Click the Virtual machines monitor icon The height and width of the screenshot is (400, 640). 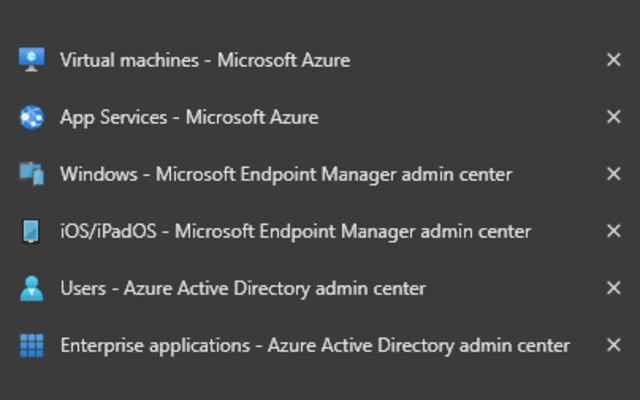coord(32,60)
